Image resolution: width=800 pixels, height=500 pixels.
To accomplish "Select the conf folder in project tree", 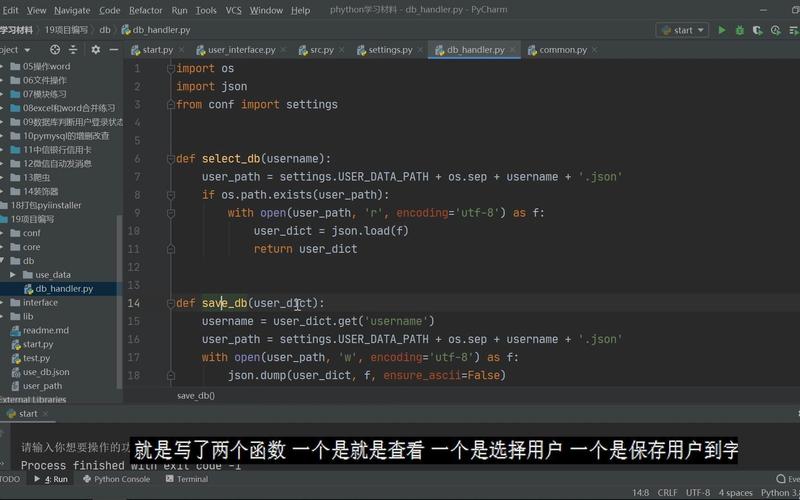I will tap(31, 233).
